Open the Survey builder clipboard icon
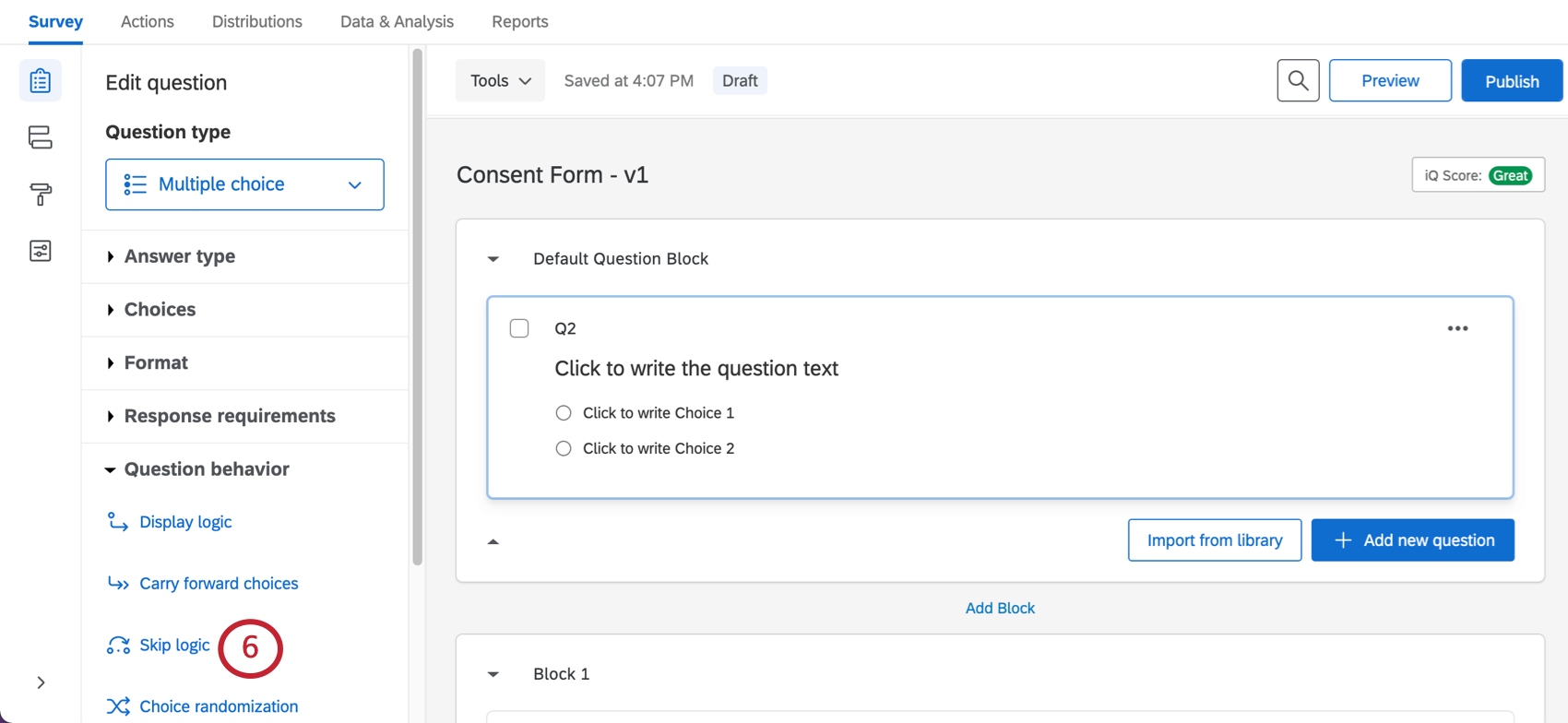Image resolution: width=1568 pixels, height=723 pixels. pos(41,81)
